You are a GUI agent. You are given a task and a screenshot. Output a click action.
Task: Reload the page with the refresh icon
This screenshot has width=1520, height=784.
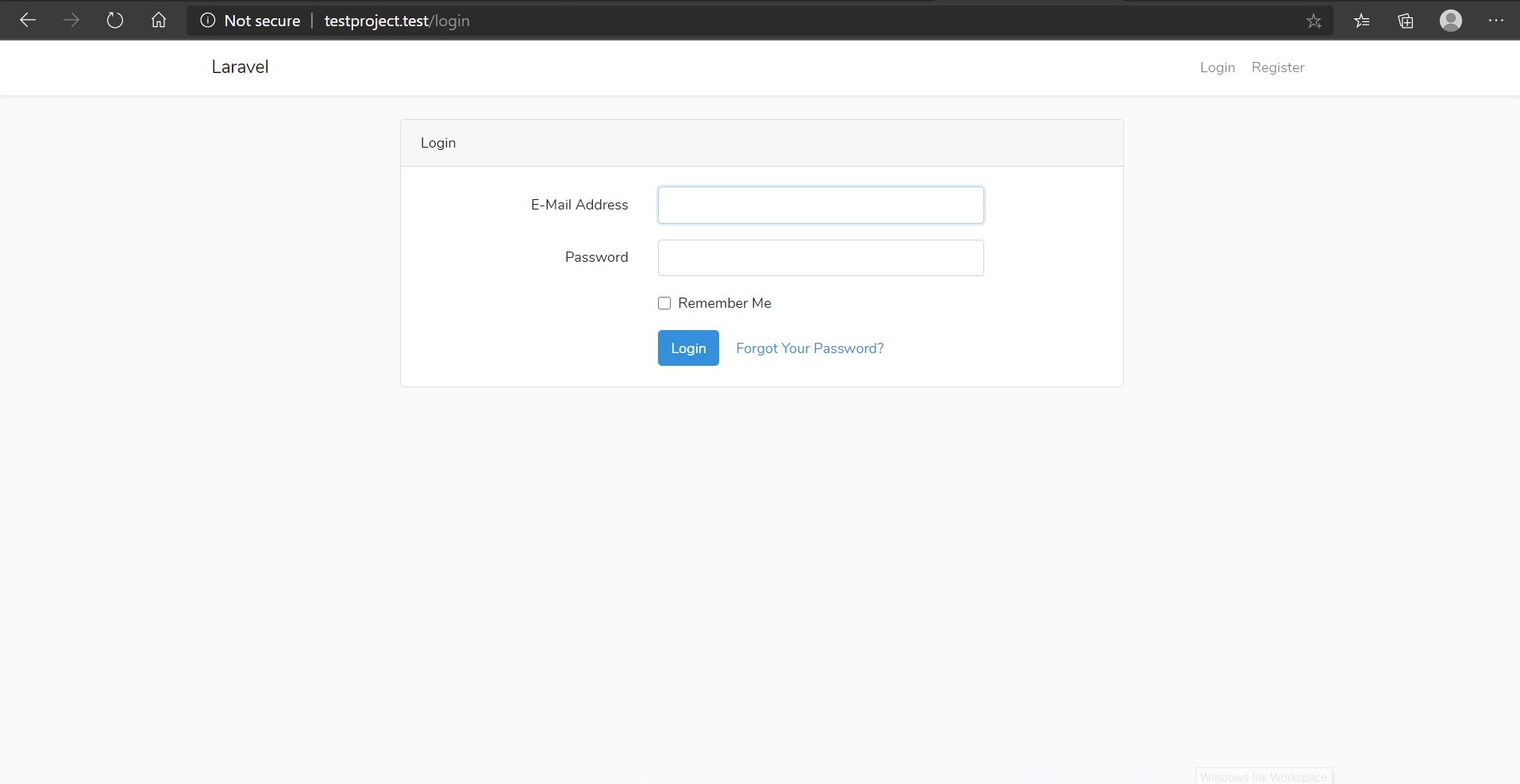pyautogui.click(x=115, y=21)
